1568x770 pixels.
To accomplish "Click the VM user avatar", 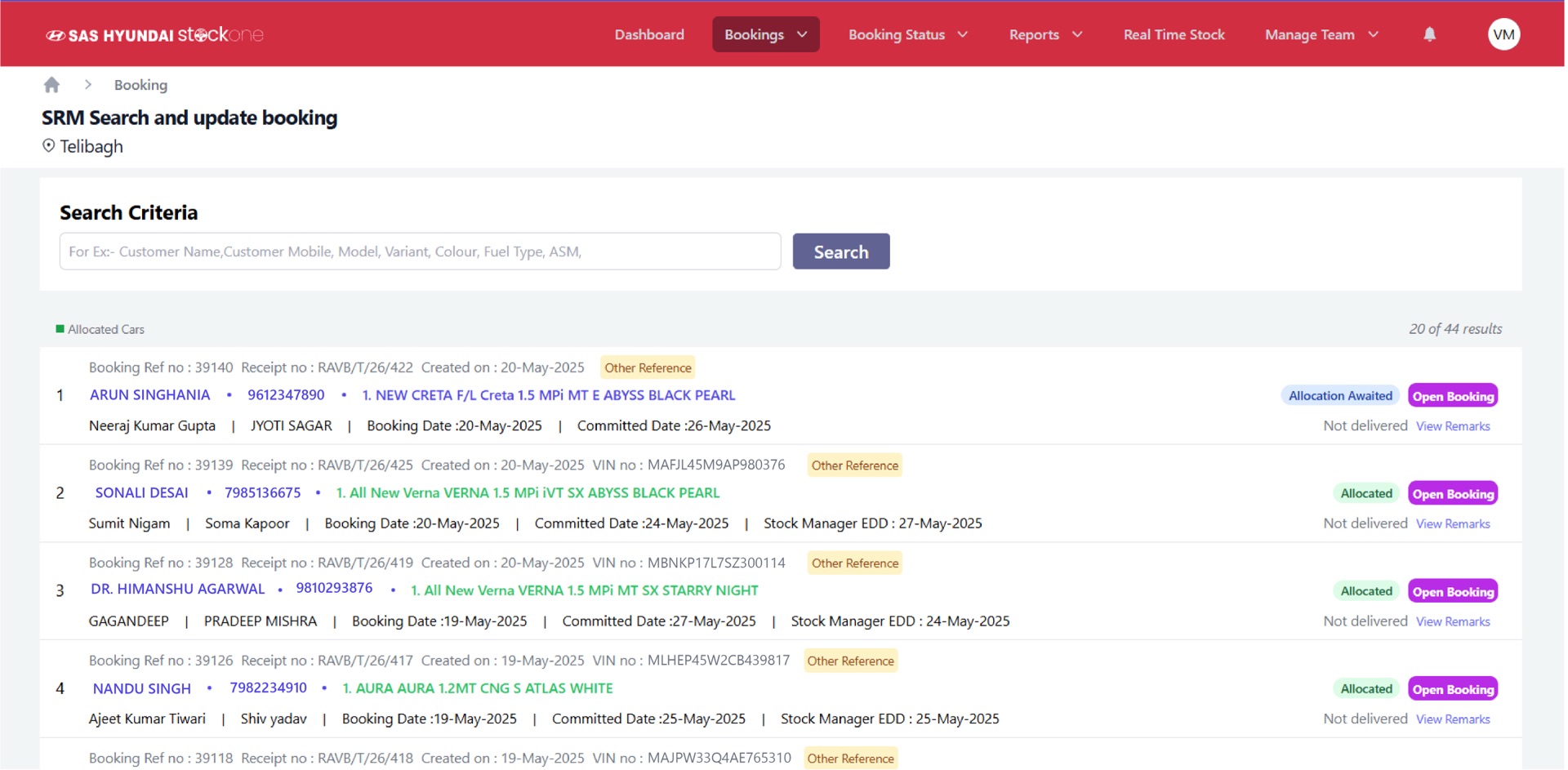I will pos(1503,34).
